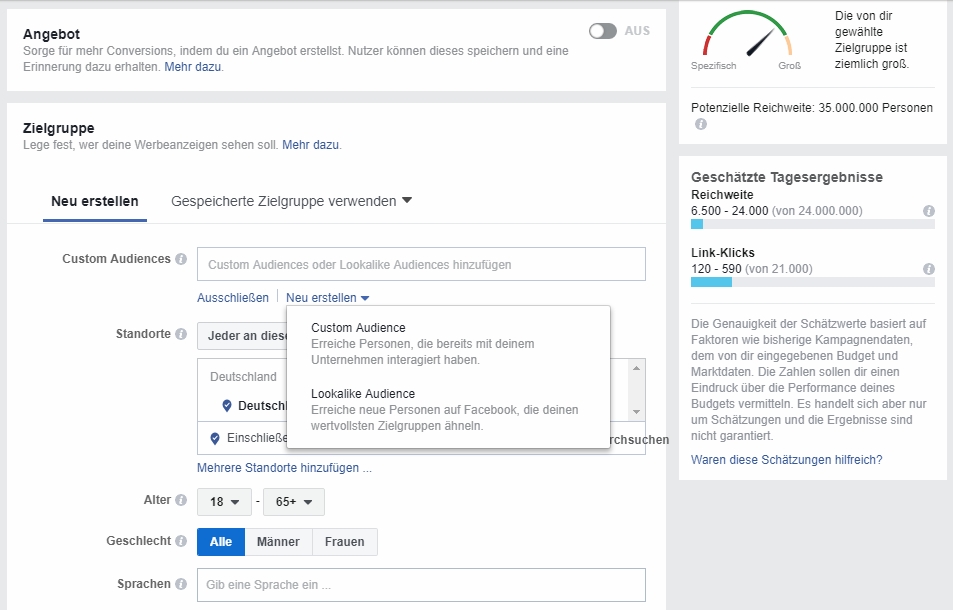The image size is (953, 610).
Task: Click info icon beside Geschlecht label
Action: tap(181, 541)
